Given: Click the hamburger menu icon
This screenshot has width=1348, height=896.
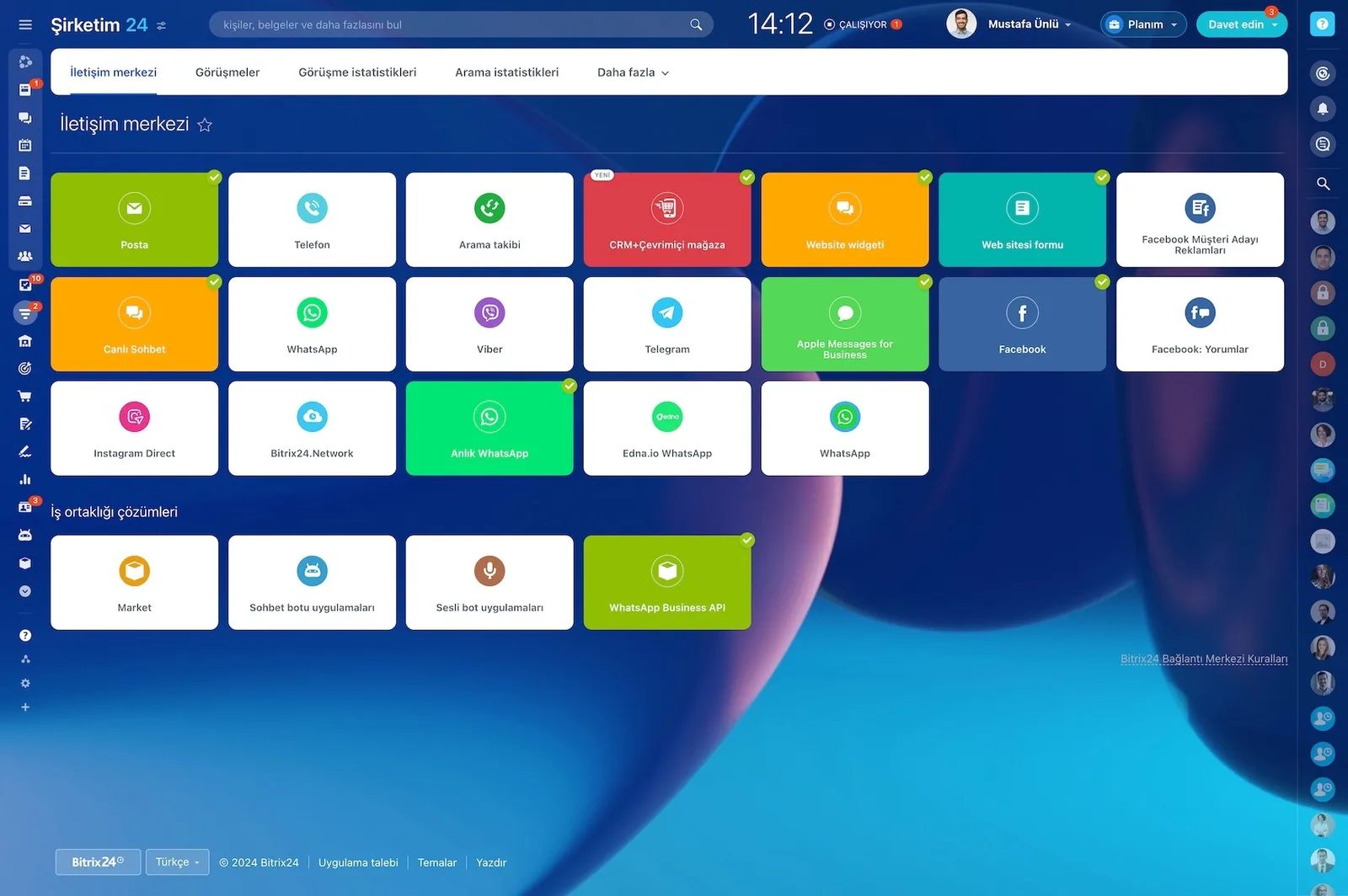Looking at the screenshot, I should [25, 24].
